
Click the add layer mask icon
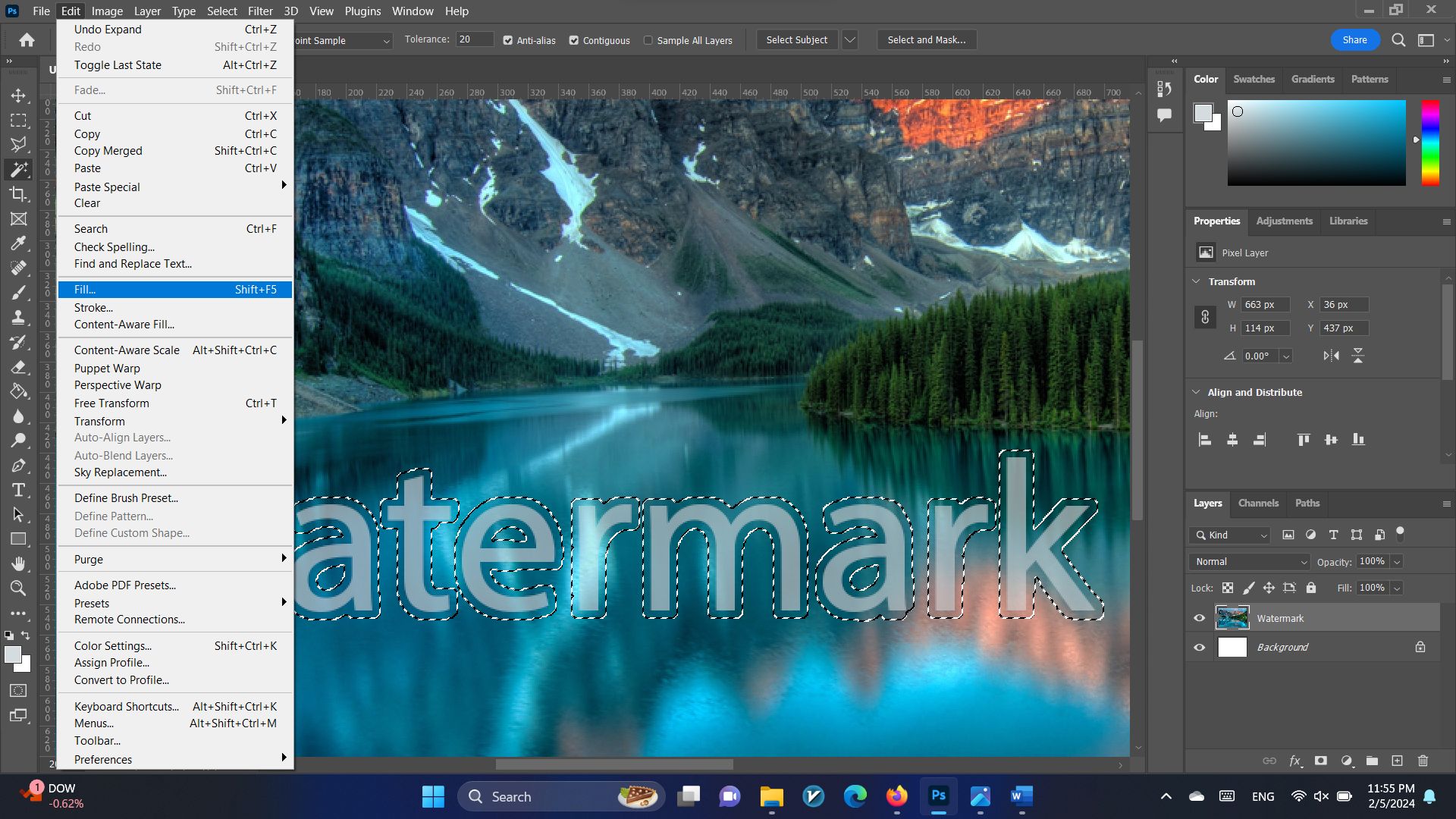pyautogui.click(x=1321, y=761)
